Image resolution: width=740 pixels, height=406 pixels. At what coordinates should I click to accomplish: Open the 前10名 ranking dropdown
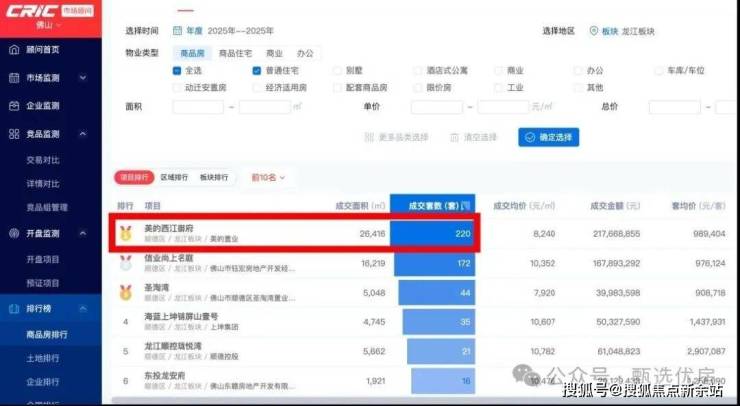268,177
